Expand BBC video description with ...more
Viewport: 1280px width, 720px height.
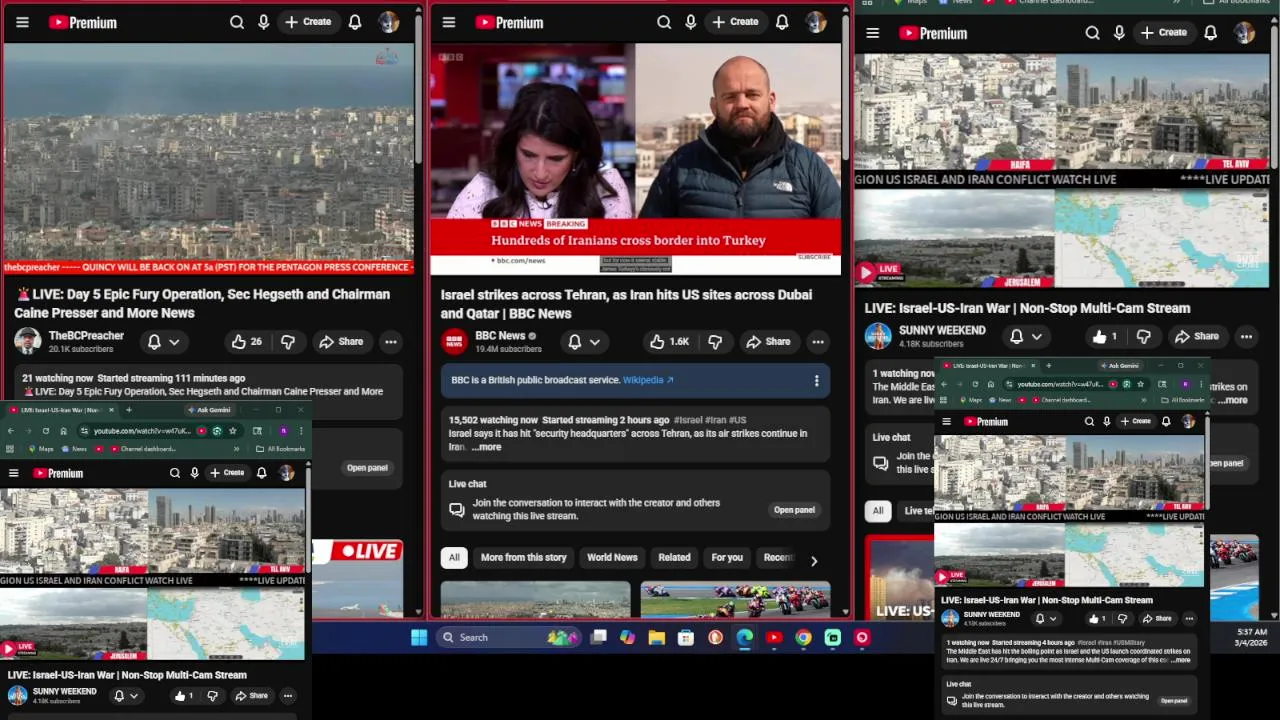tap(486, 447)
